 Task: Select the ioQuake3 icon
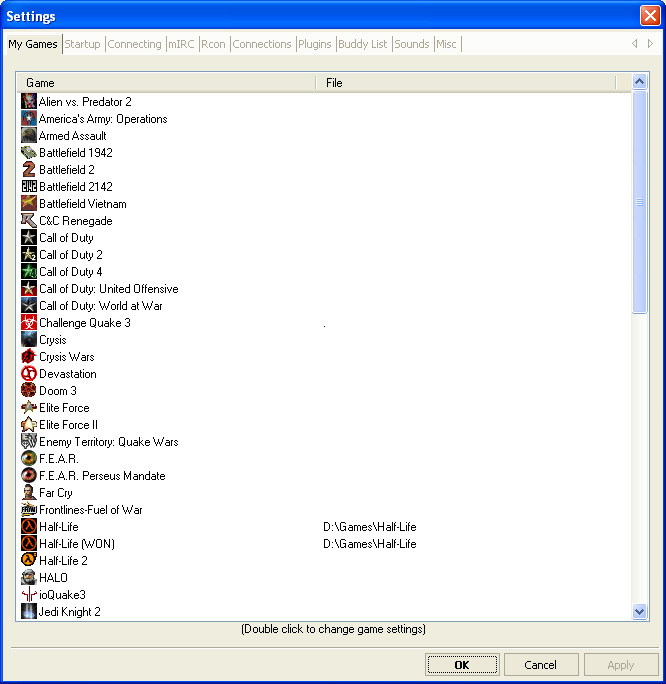pyautogui.click(x=29, y=595)
